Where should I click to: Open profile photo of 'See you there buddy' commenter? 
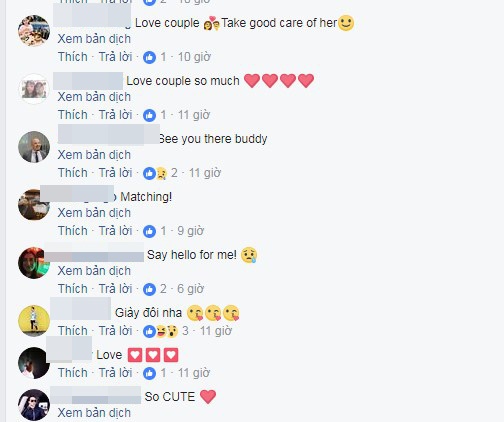[34, 147]
